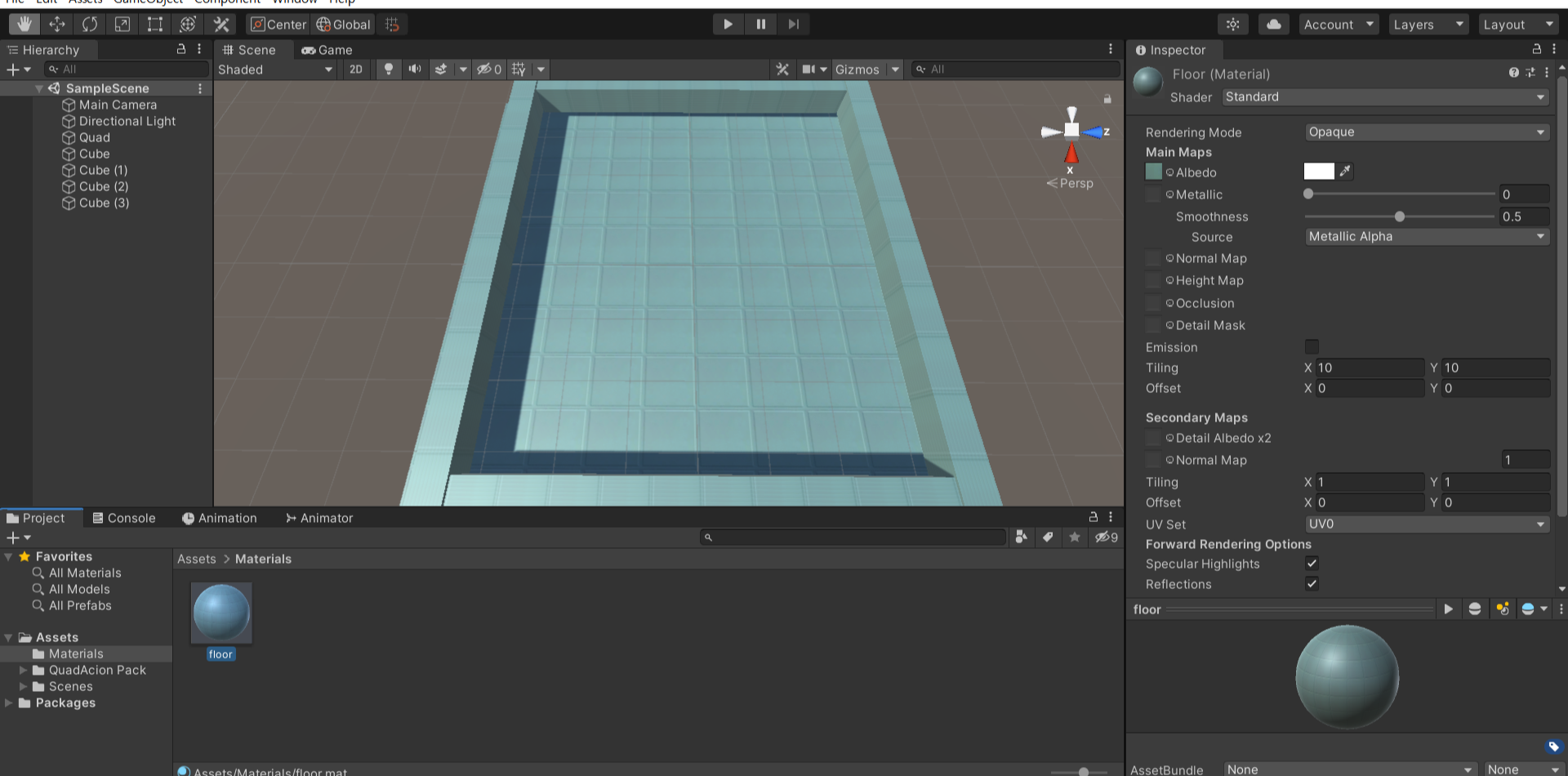
Task: Open the Account menu
Action: [1339, 25]
